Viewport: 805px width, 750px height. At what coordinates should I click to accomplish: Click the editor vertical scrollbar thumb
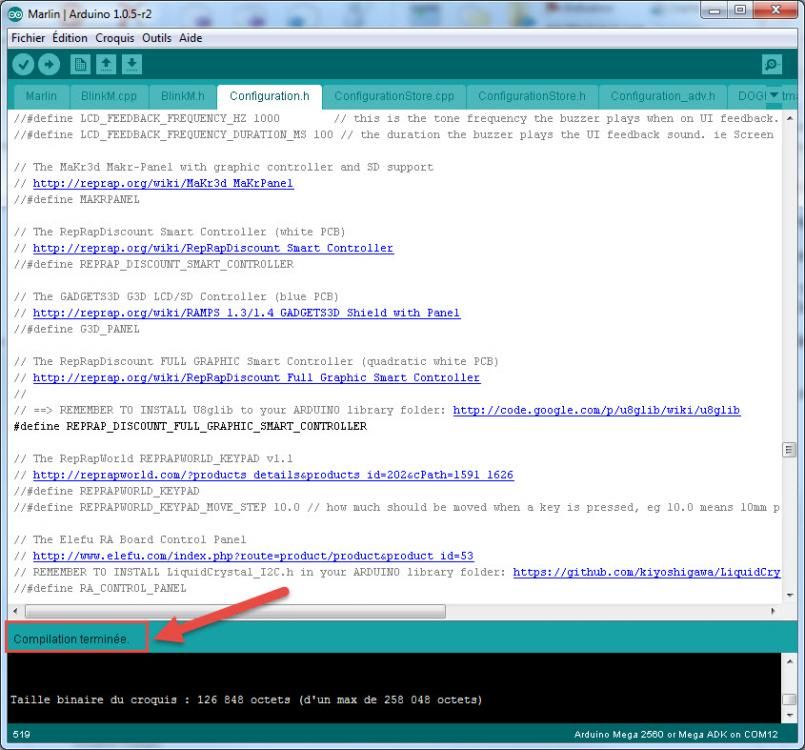tap(789, 450)
